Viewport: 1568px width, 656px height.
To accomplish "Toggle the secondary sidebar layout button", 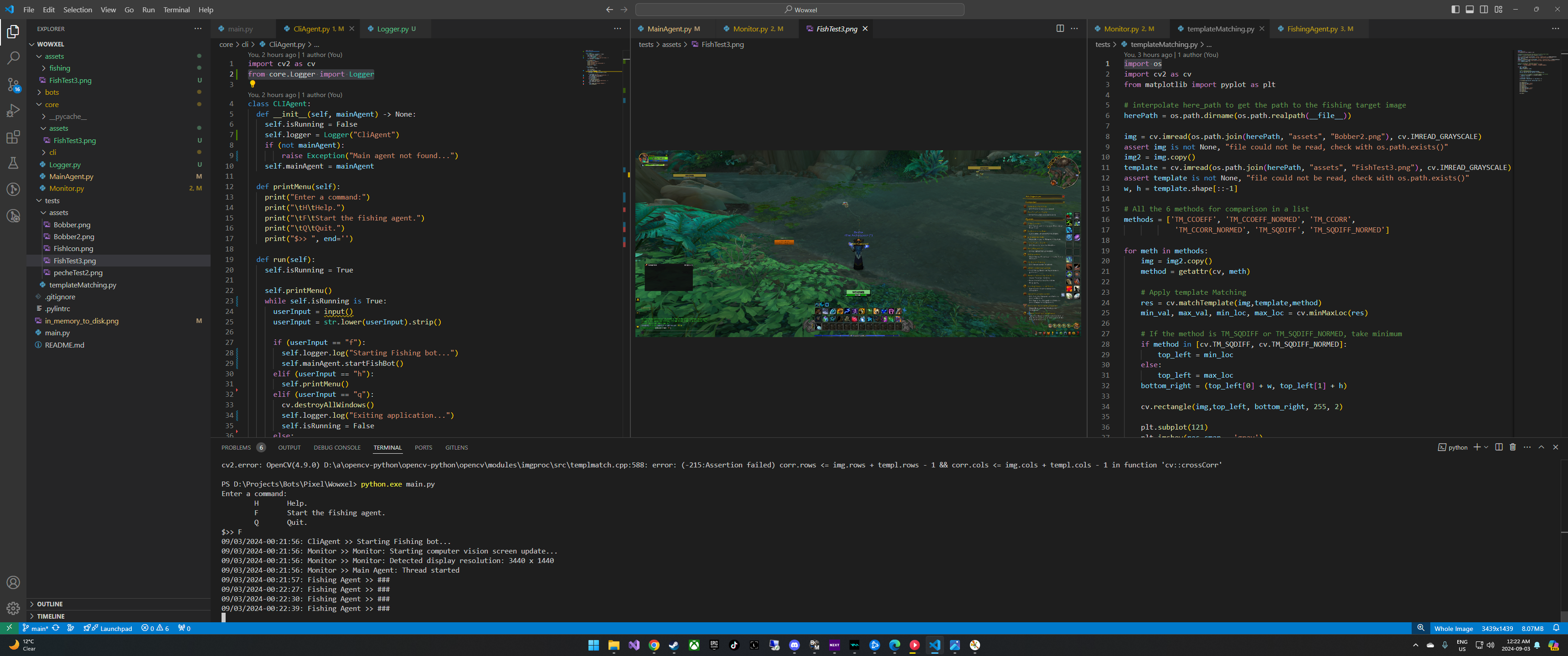I will tap(1484, 9).
